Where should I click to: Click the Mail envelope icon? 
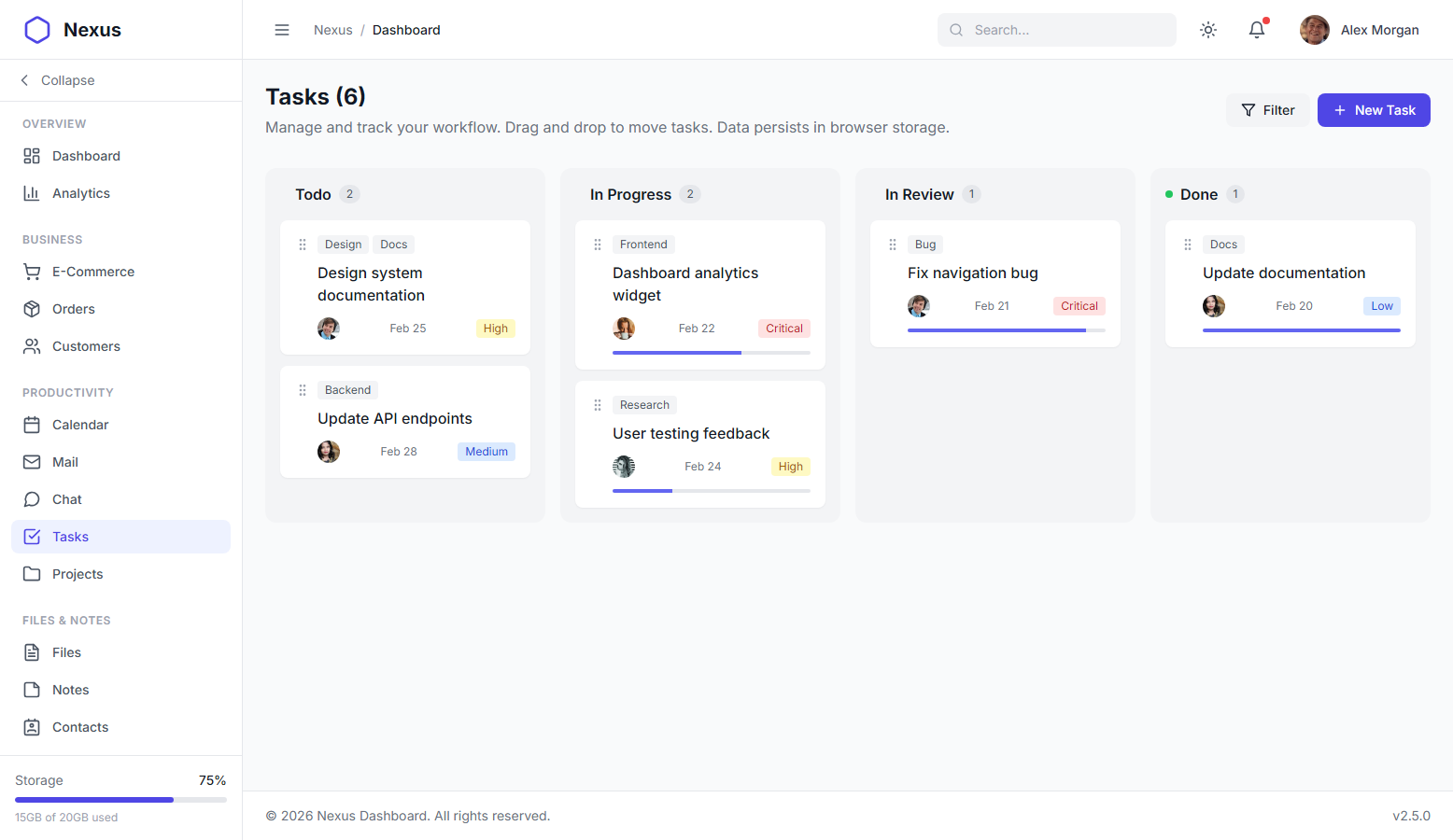tap(32, 462)
